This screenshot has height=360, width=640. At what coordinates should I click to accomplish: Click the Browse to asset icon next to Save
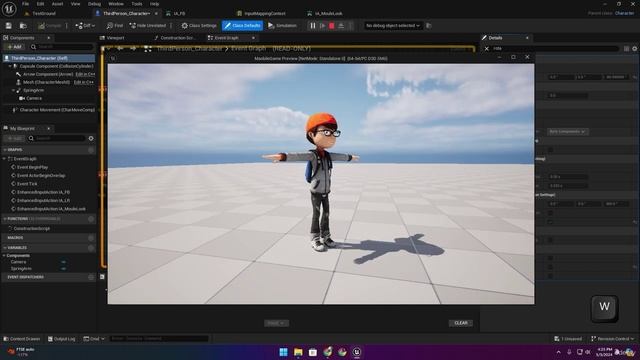[23, 26]
